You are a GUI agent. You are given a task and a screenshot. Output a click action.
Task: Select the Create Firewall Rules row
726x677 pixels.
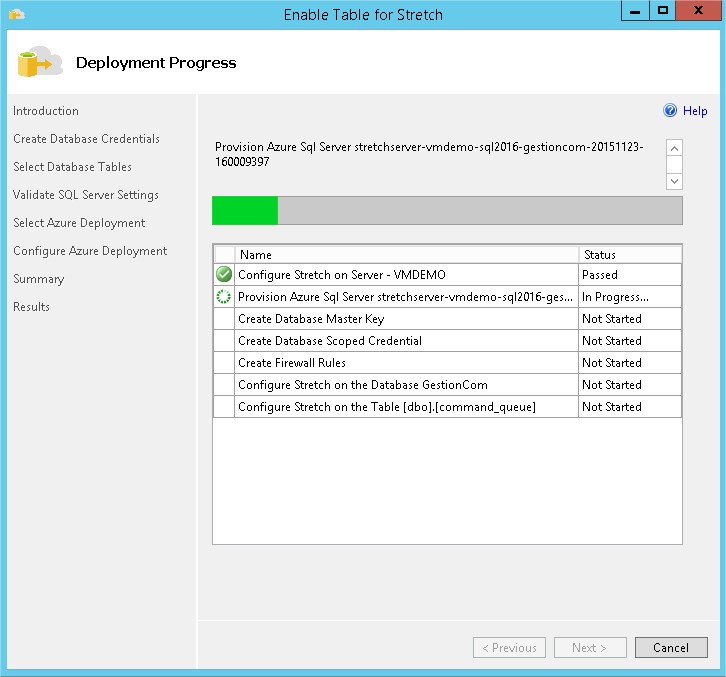(447, 363)
